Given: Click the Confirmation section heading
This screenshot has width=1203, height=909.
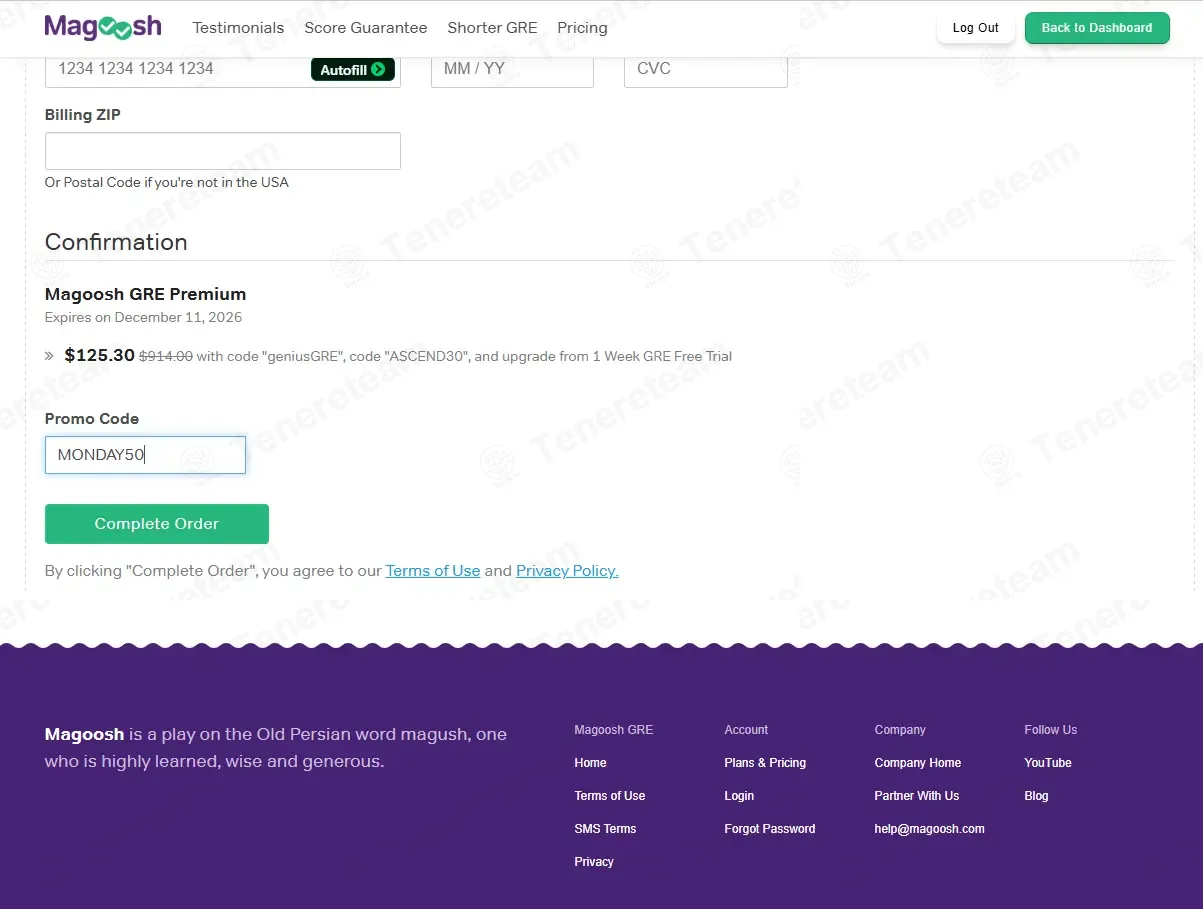Looking at the screenshot, I should click(x=116, y=242).
